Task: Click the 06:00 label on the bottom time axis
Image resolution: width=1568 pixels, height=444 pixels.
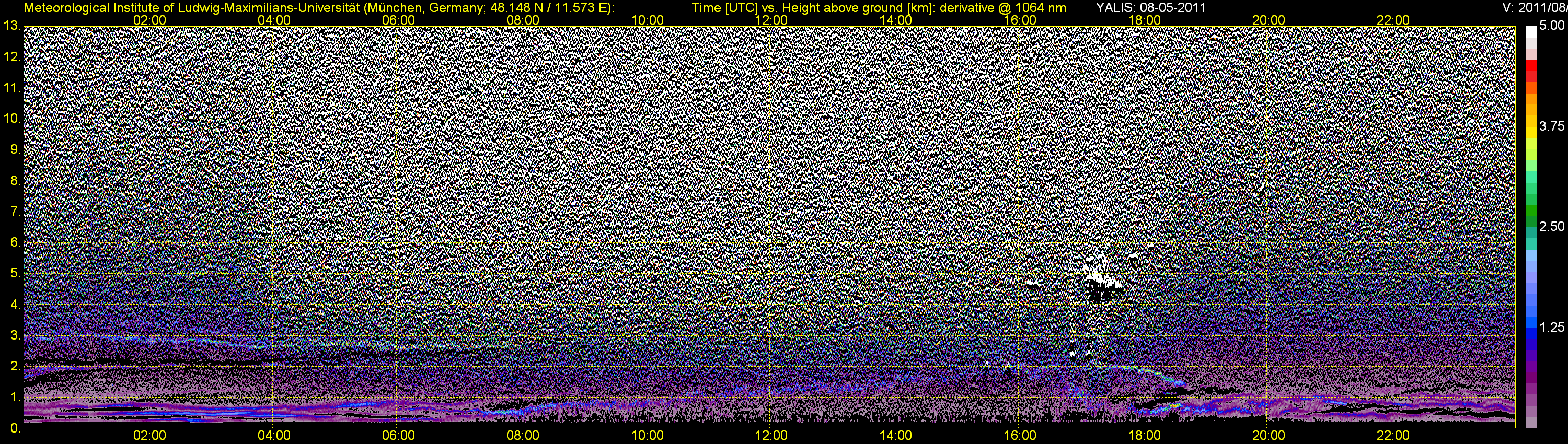Action: click(398, 436)
